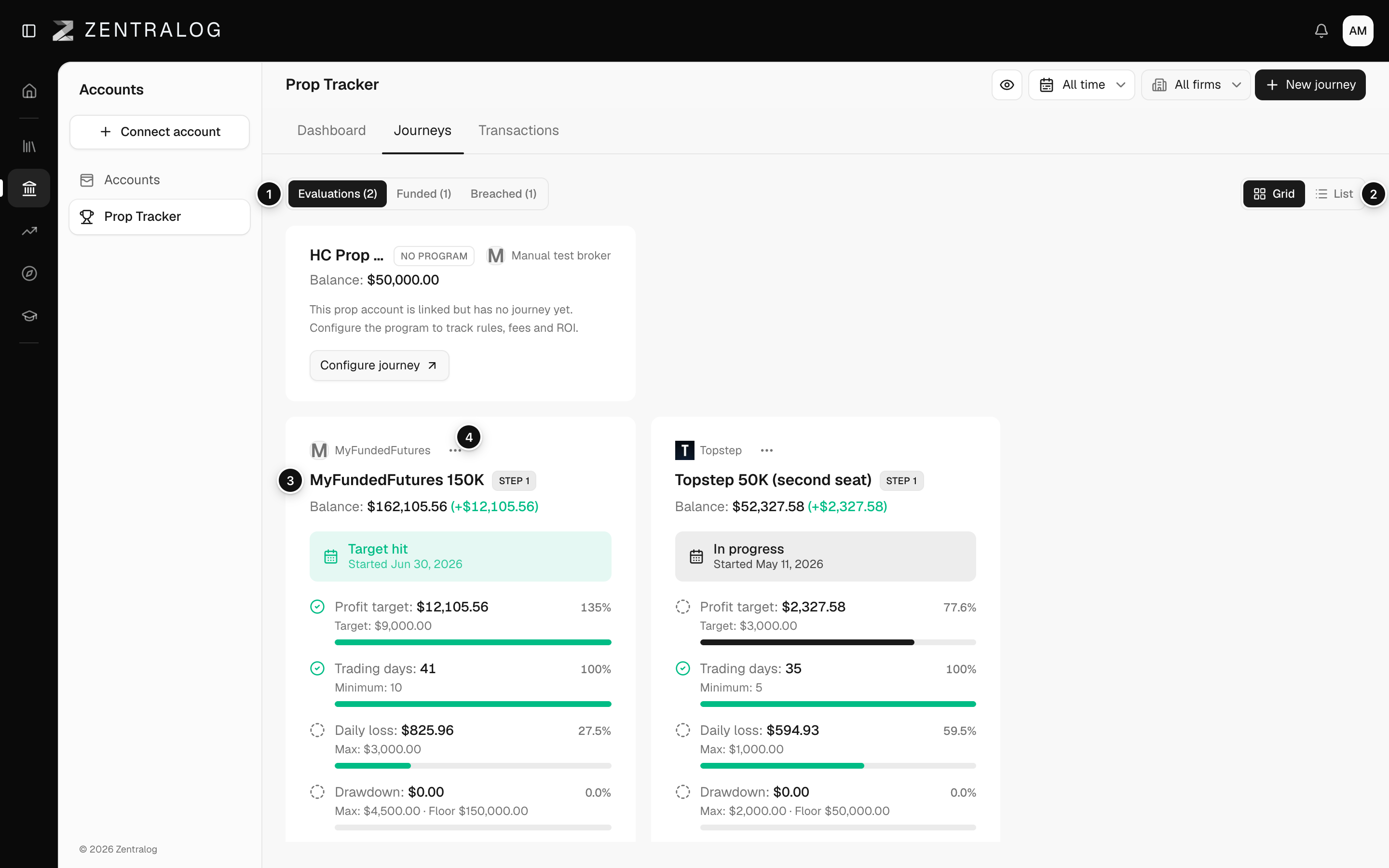
Task: Open the Transactions tab
Action: [518, 131]
